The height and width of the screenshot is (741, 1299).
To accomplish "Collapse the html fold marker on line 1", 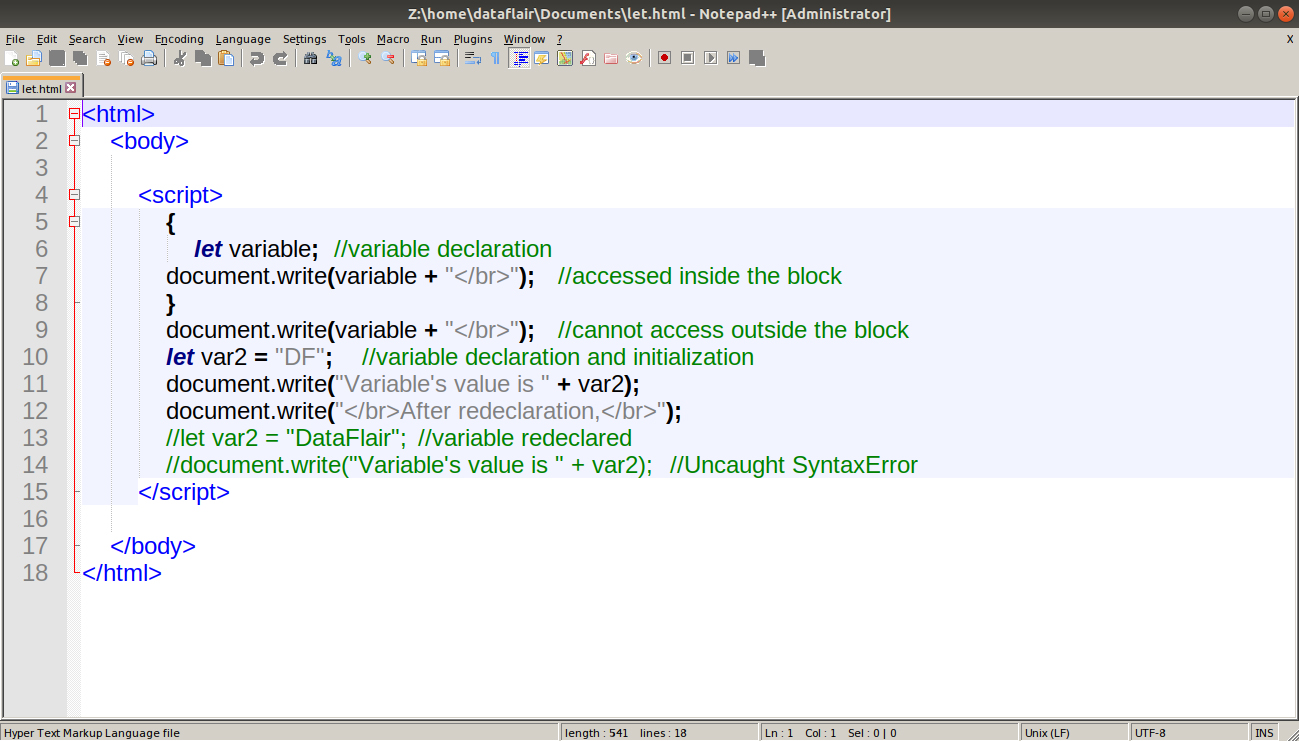I will [74, 113].
